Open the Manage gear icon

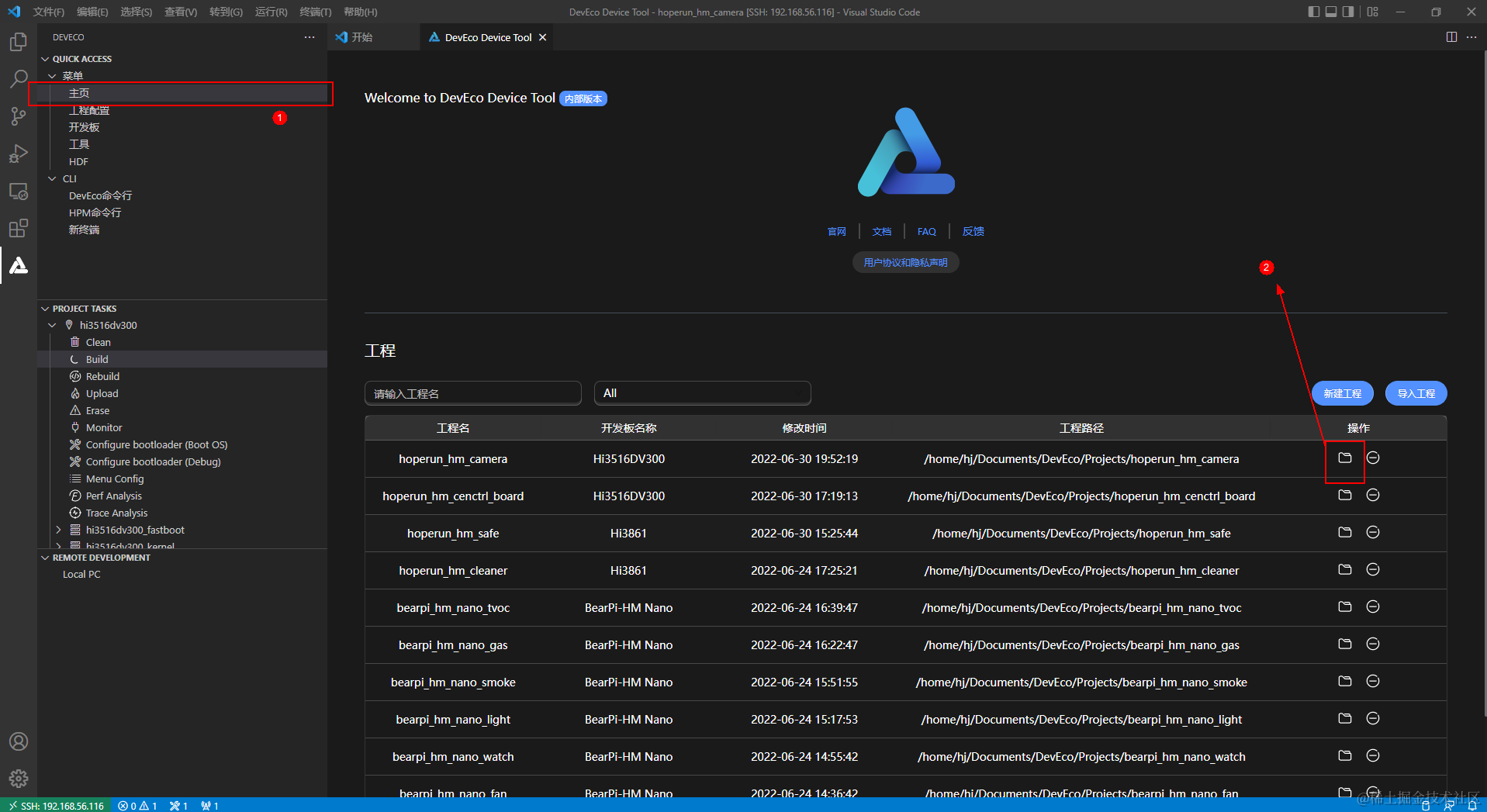click(x=18, y=779)
